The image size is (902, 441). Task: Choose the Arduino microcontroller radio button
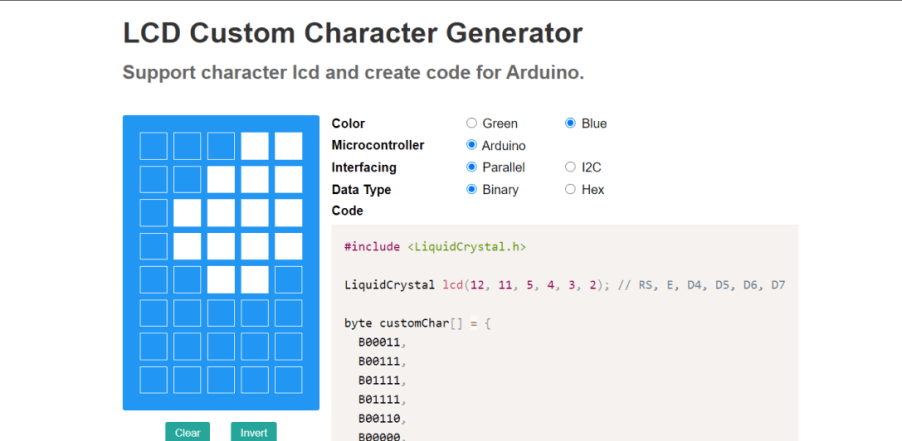click(472, 145)
